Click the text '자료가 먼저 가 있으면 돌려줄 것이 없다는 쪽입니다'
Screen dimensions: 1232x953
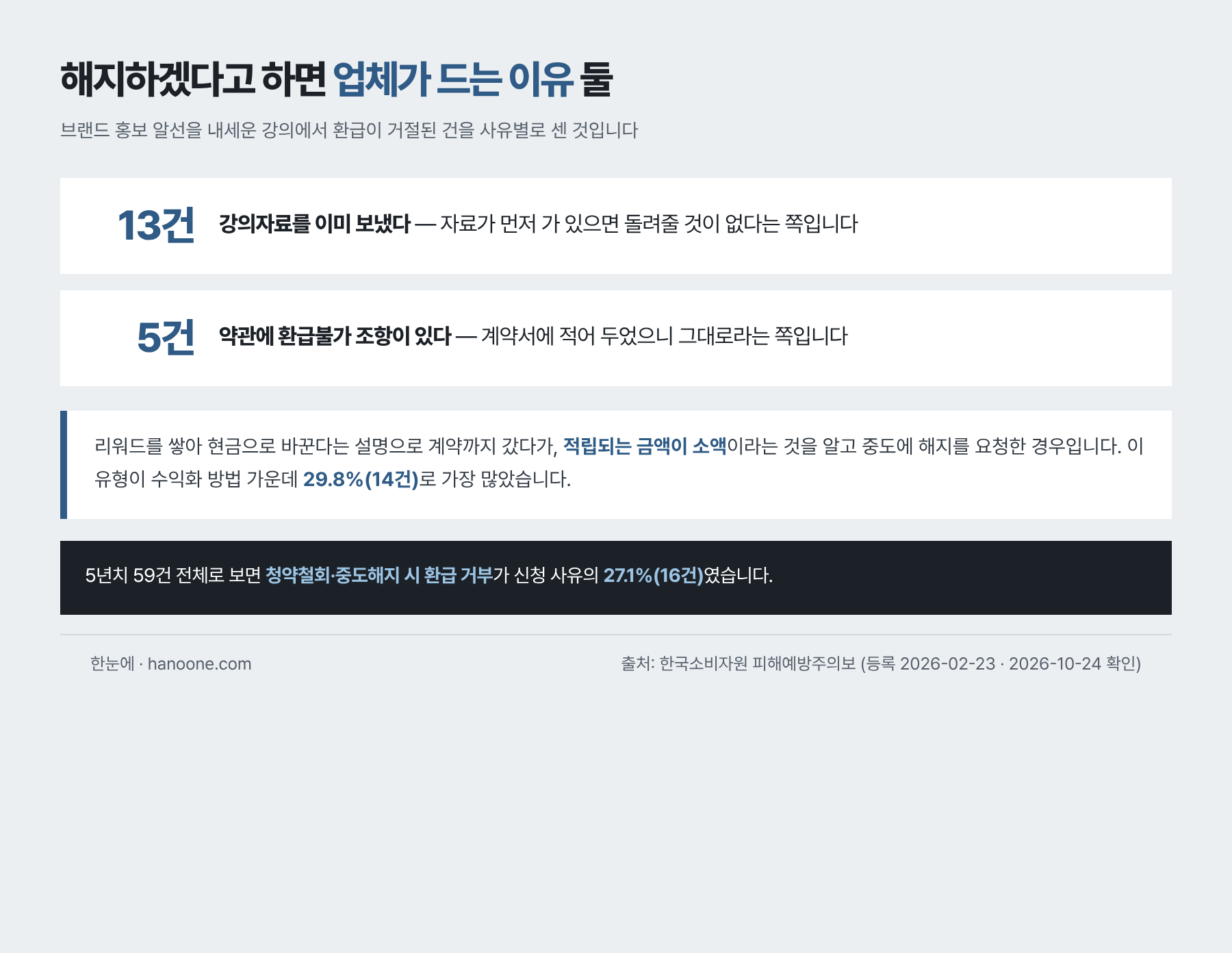(x=649, y=224)
